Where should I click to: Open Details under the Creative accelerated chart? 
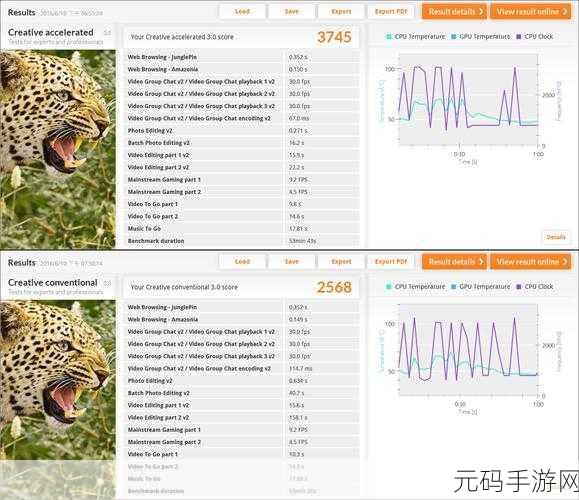(556, 237)
